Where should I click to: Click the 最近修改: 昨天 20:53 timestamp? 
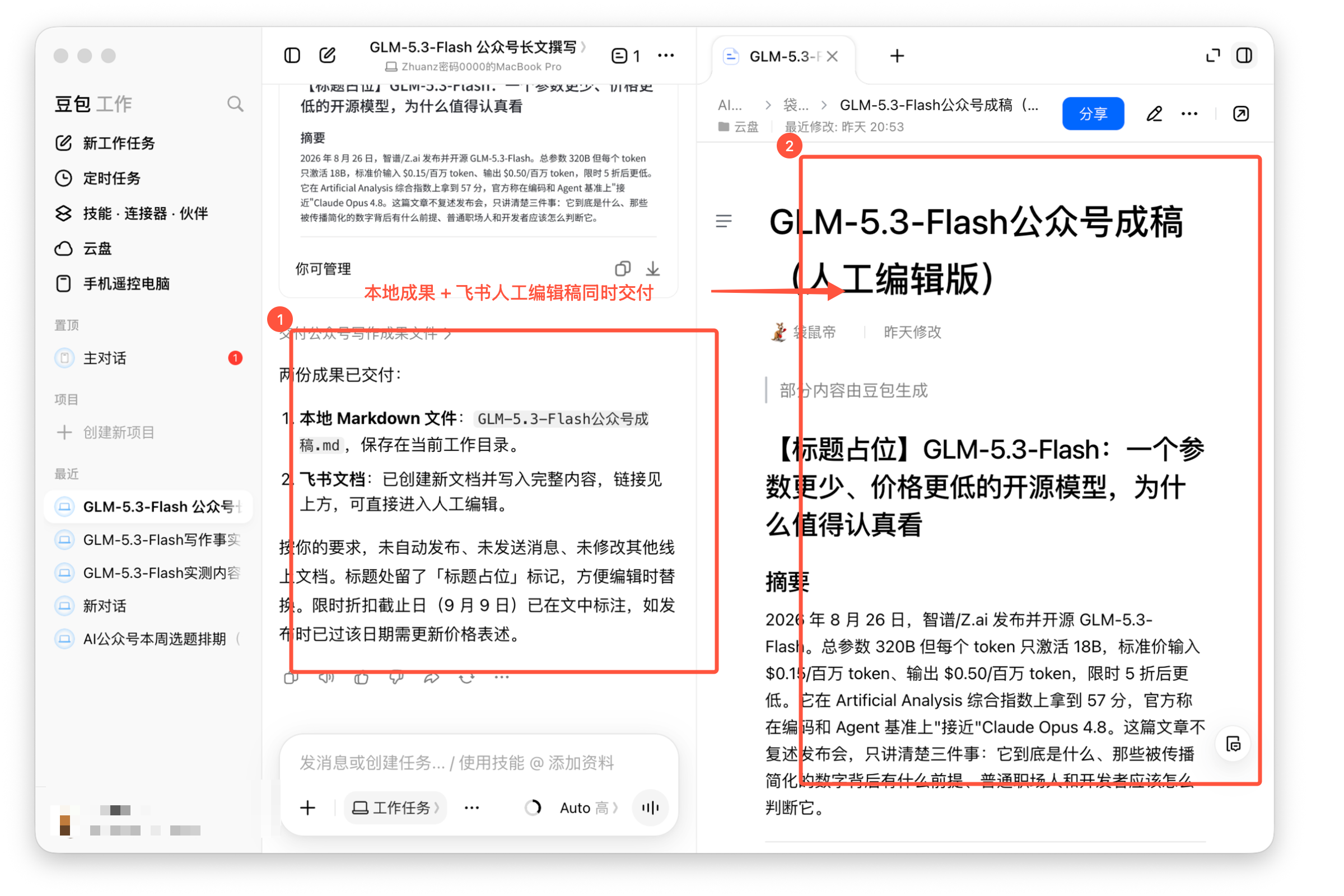(x=844, y=127)
